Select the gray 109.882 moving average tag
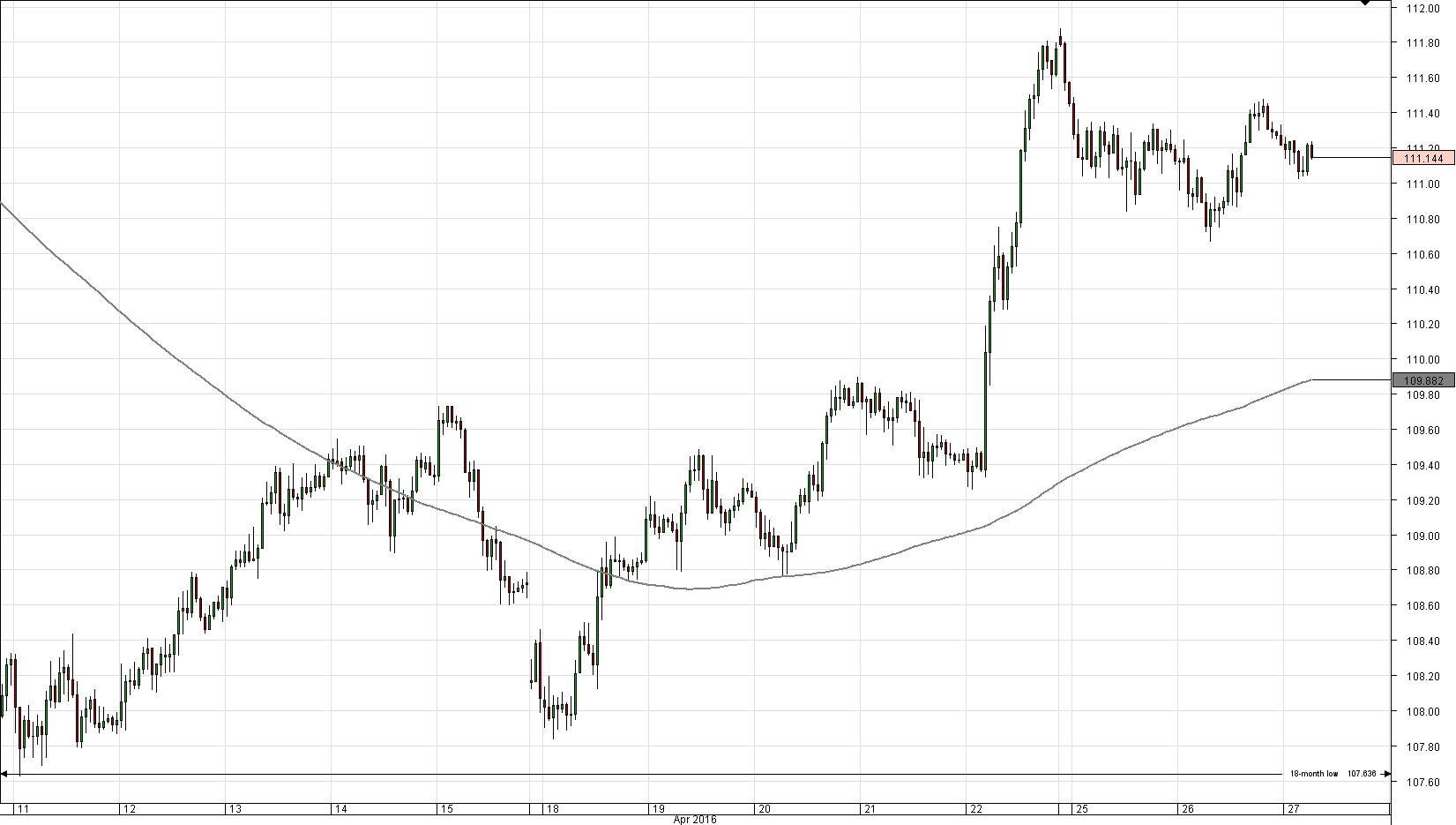Viewport: 1456px width, 825px height. point(1422,380)
